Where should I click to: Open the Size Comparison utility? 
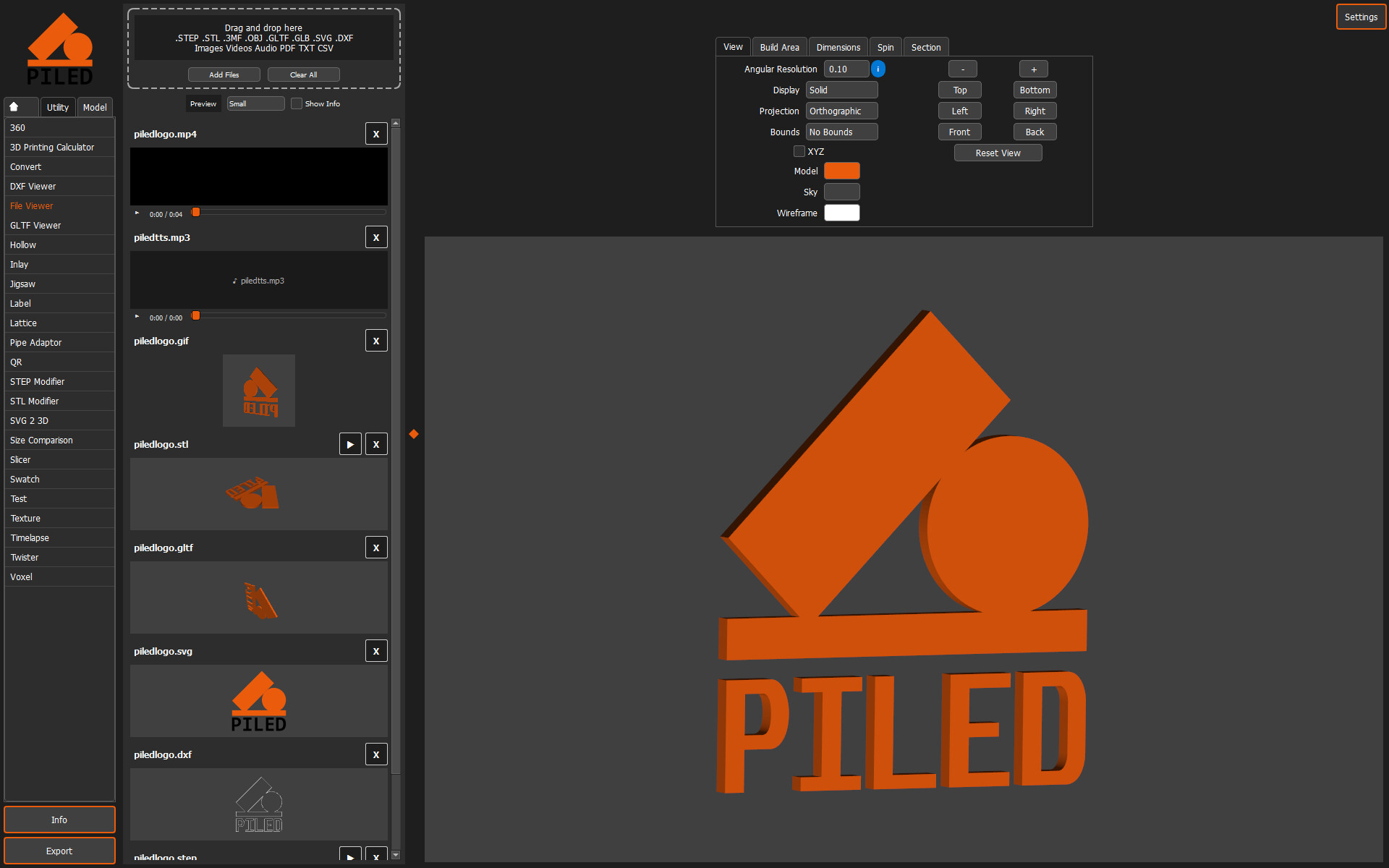coord(59,441)
